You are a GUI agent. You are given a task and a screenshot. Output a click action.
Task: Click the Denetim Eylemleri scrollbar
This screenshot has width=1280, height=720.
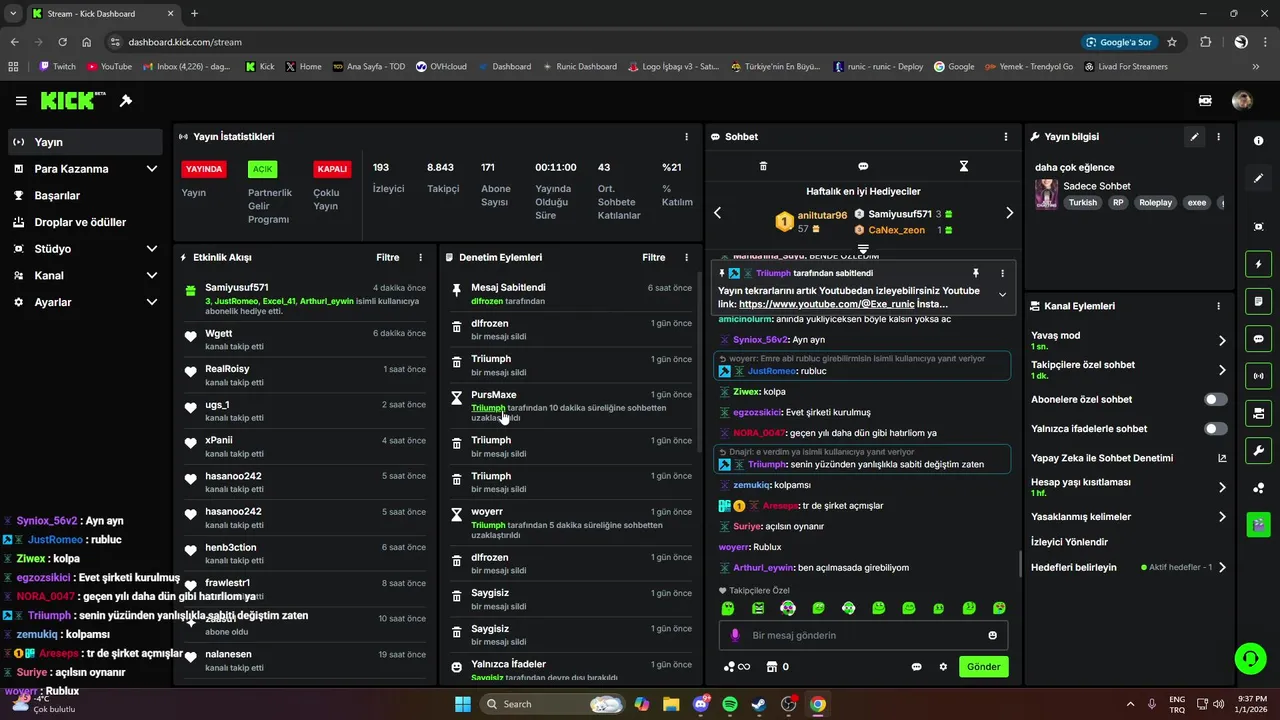pyautogui.click(x=698, y=364)
